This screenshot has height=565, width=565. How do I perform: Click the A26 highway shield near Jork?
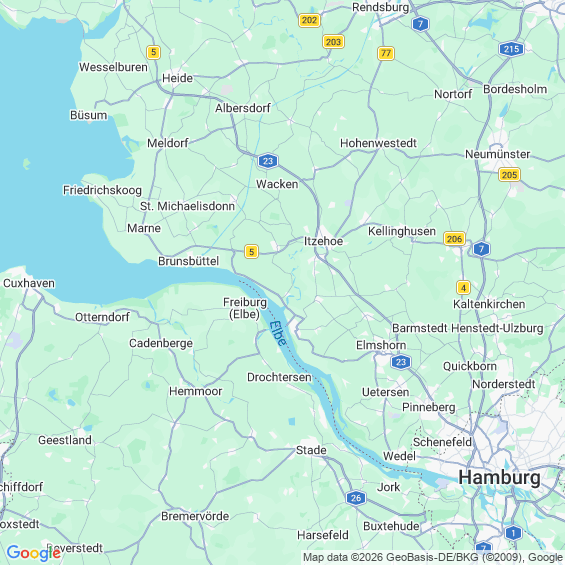[356, 498]
